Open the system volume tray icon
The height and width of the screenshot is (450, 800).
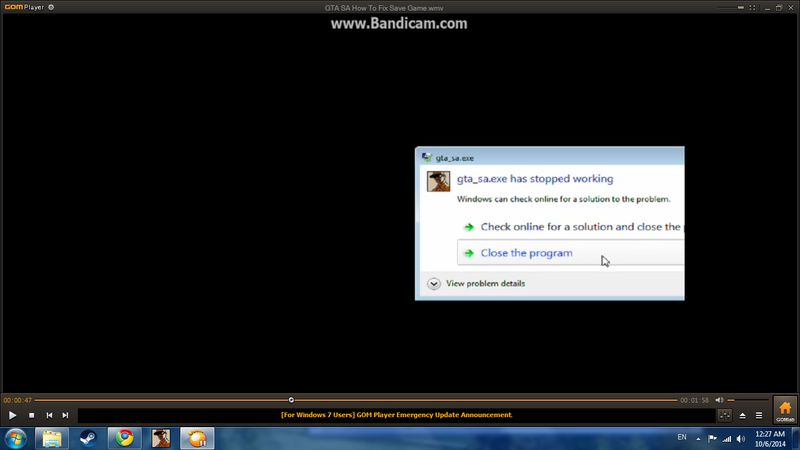tap(741, 438)
